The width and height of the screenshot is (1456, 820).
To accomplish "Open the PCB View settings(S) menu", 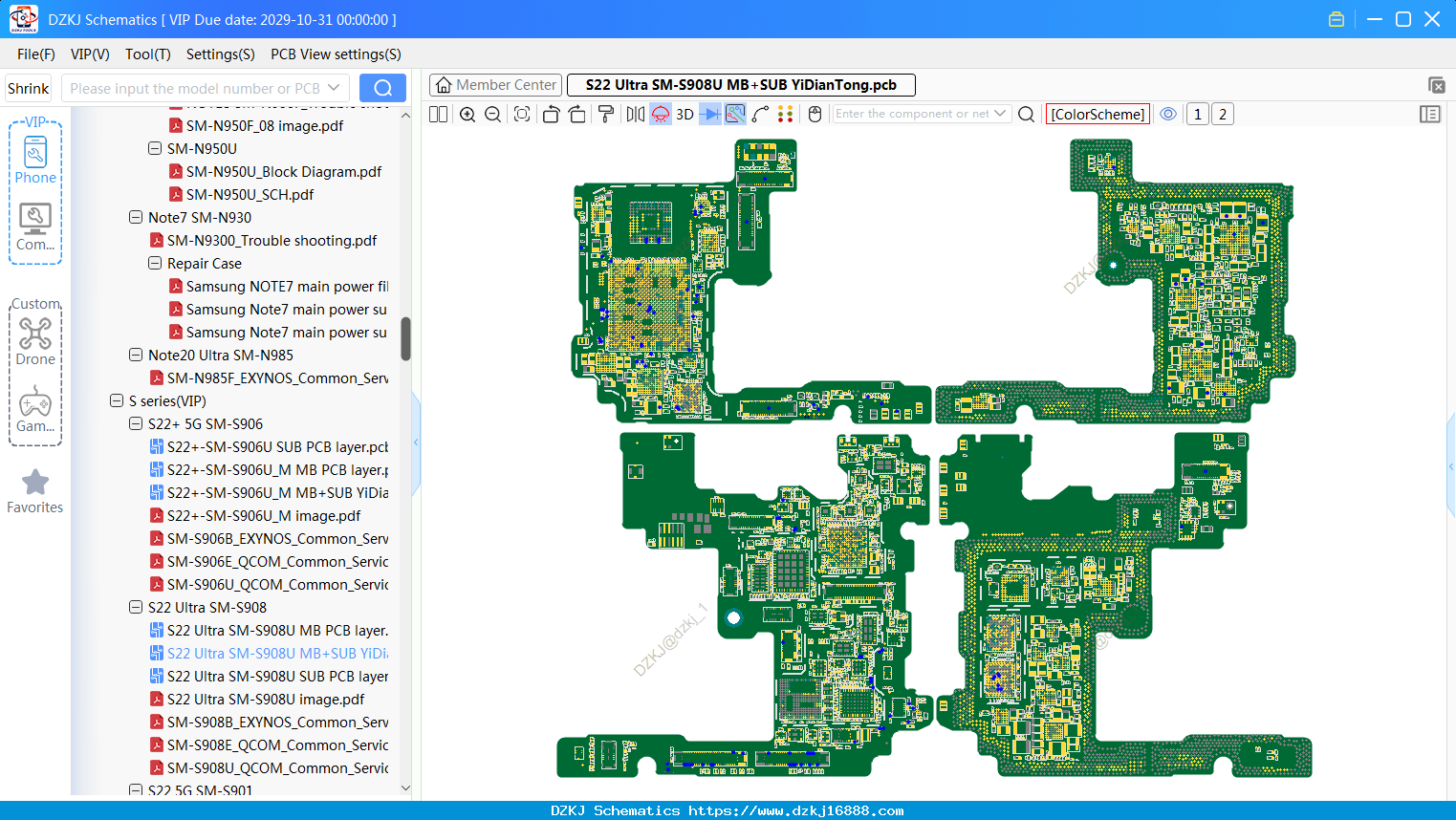I will 336,54.
